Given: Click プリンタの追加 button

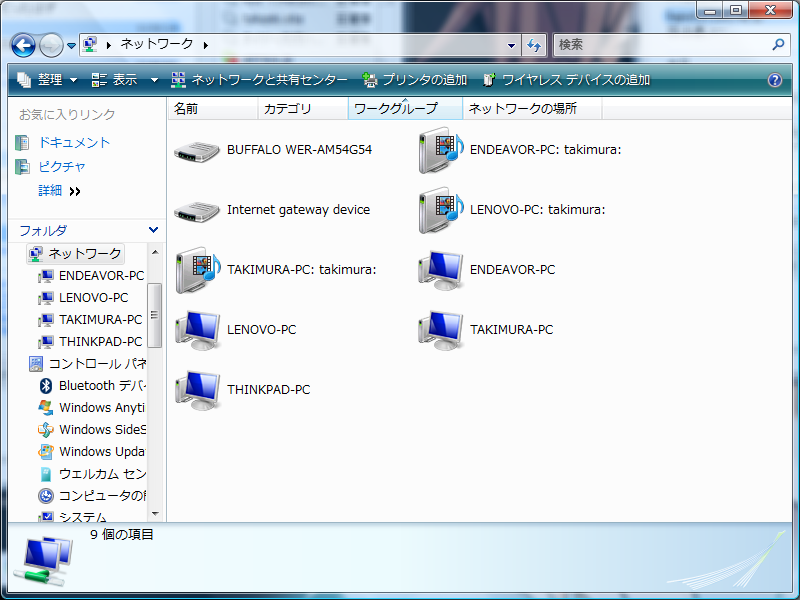Looking at the screenshot, I should 414,80.
